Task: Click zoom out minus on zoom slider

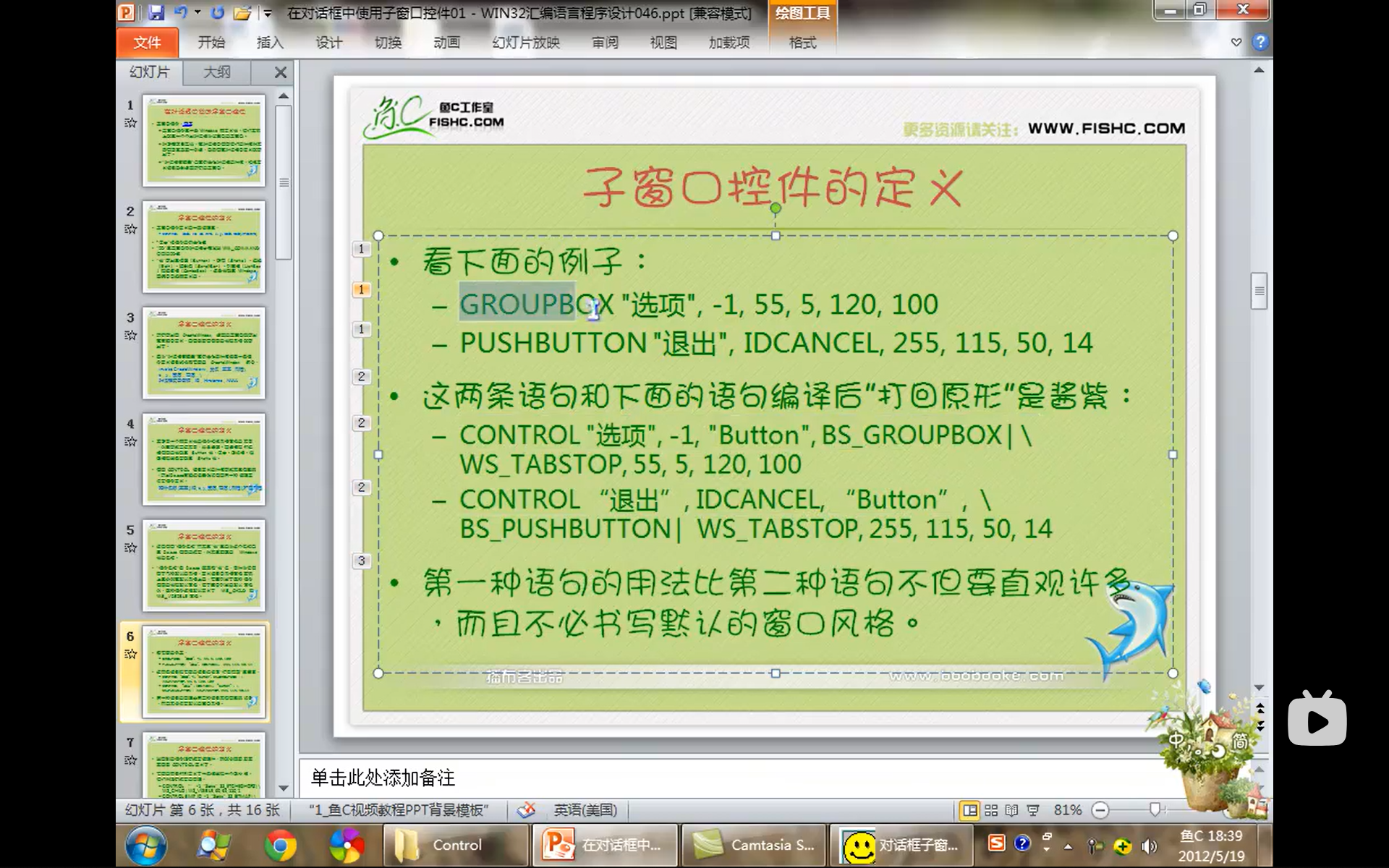Action: point(1100,810)
